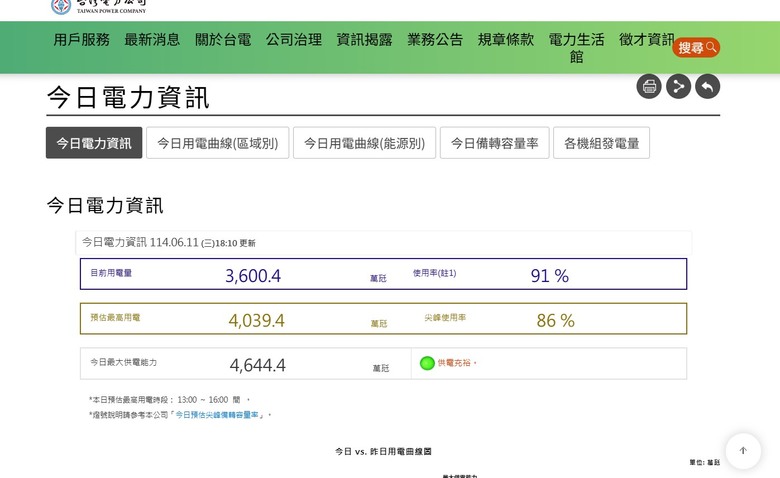Open the 規章條款 menu

tap(505, 40)
